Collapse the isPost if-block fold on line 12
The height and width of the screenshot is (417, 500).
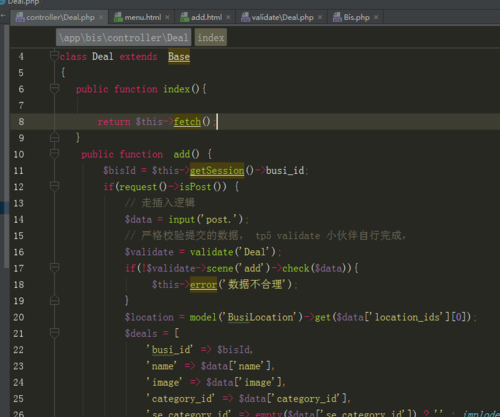pos(54,186)
